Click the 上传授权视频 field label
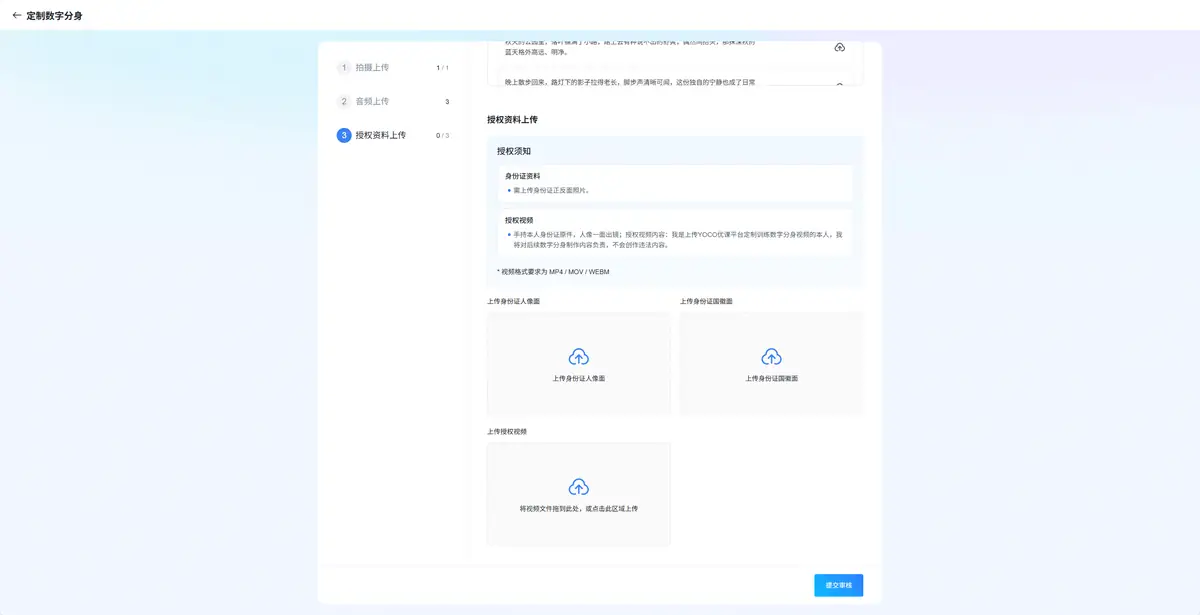Screen dimensions: 1200x615 coord(507,432)
